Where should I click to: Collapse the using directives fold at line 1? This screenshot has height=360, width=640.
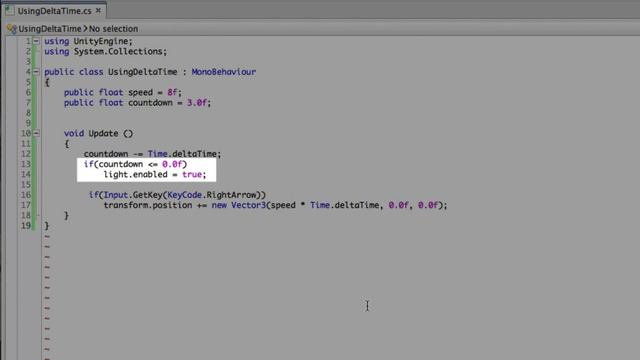pos(36,41)
